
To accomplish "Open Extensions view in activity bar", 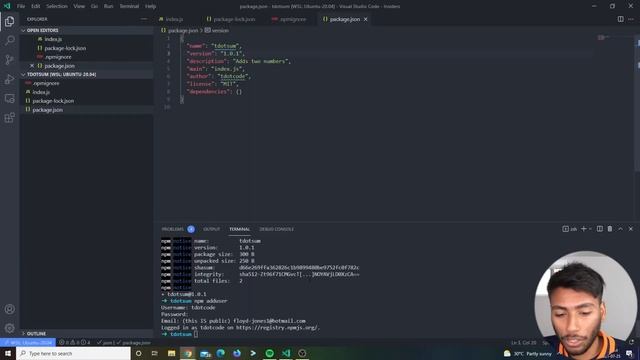I will click(9, 118).
